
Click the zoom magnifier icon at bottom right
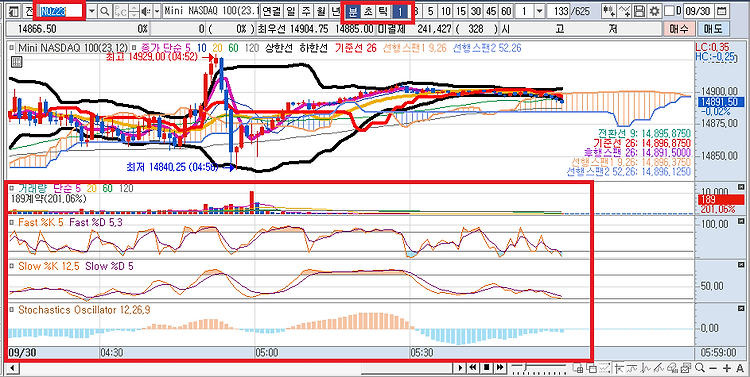[700, 367]
